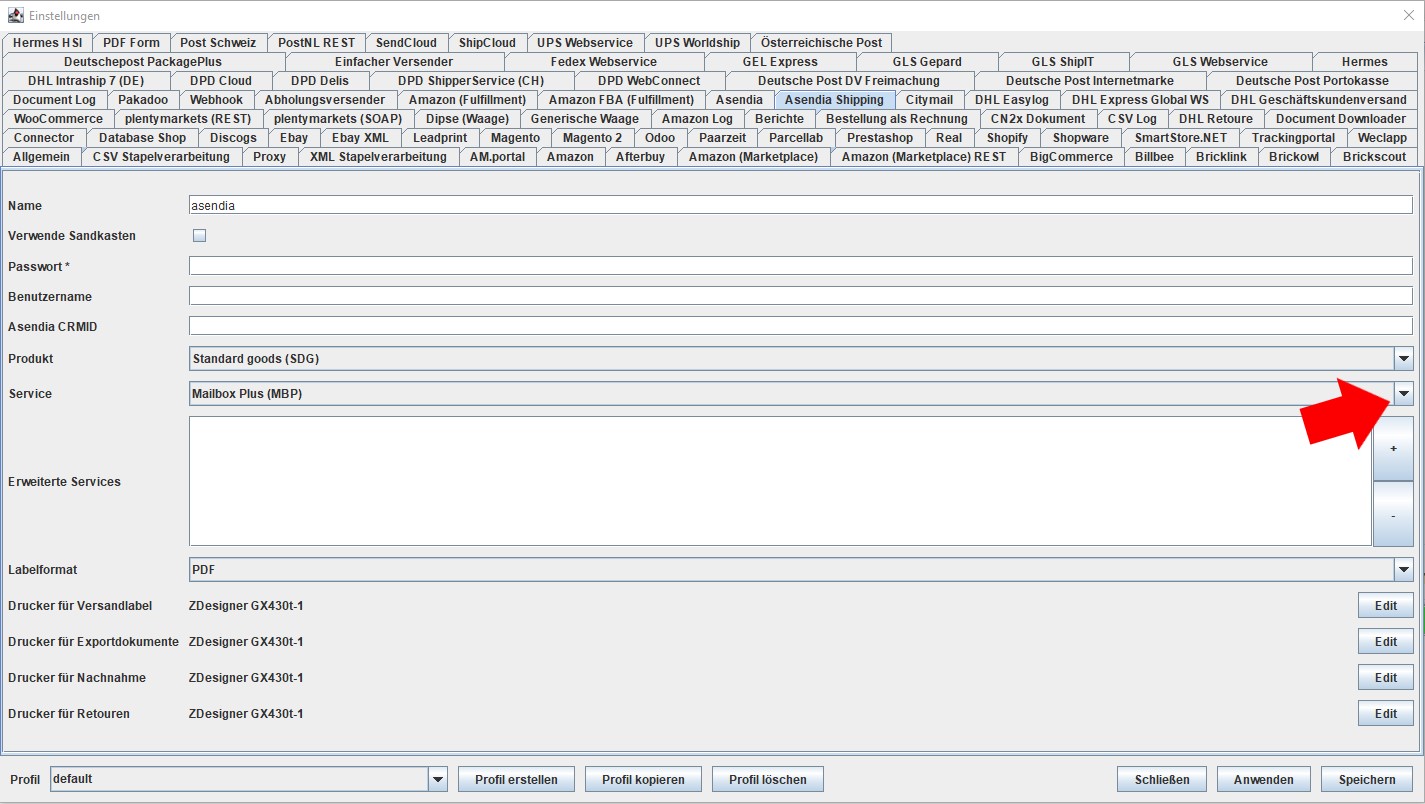Open the Berichte tab
This screenshot has height=804, width=1425.
779,119
